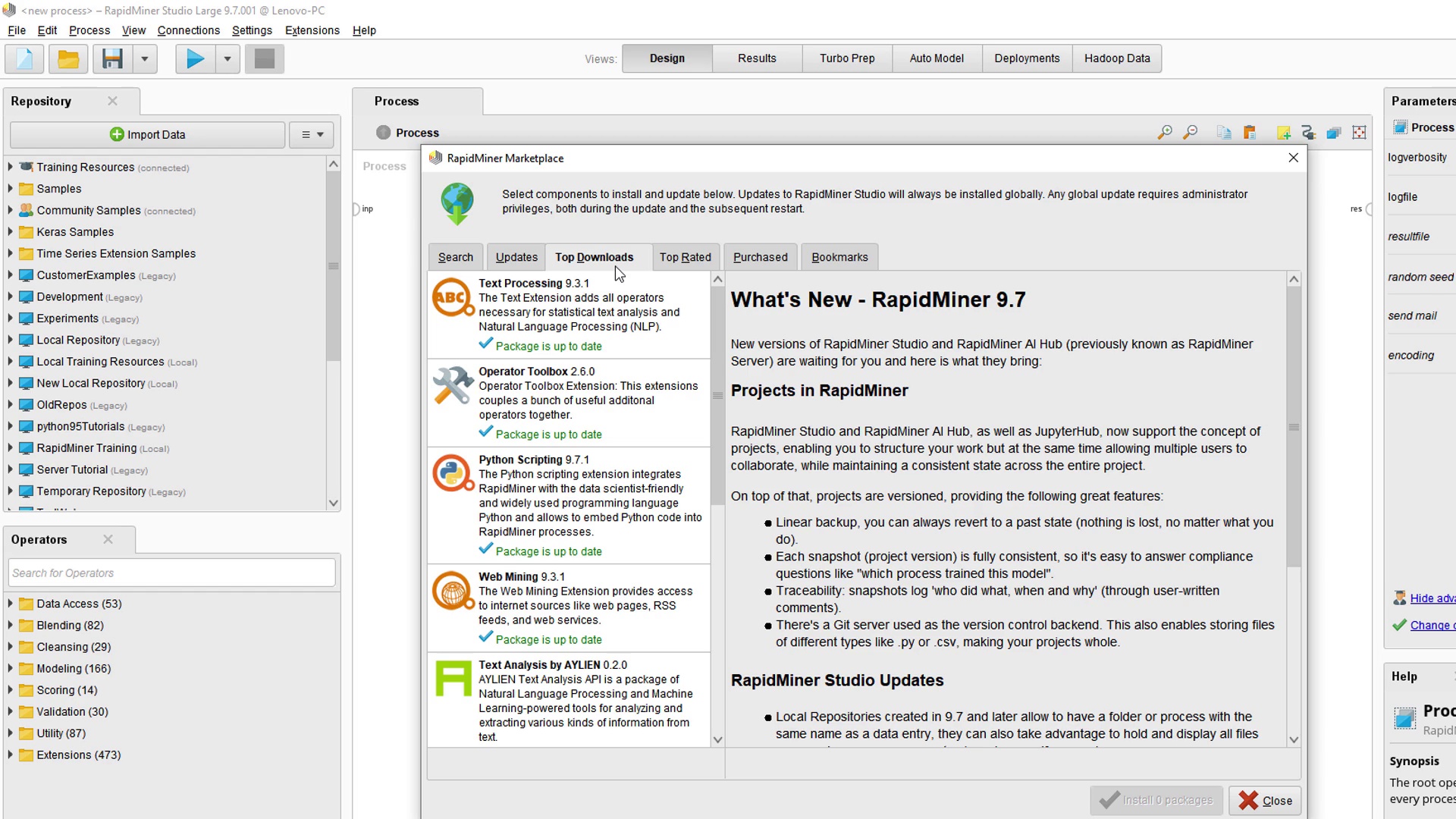Open the save options dropdown arrow
The height and width of the screenshot is (819, 1456).
pos(144,58)
